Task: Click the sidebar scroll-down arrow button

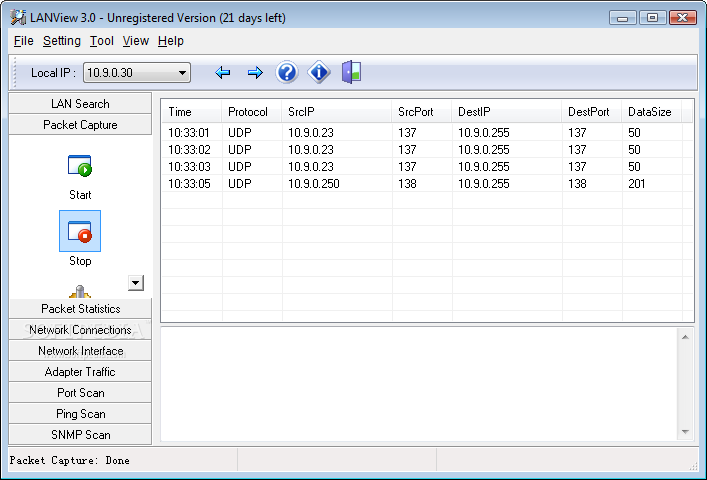Action: (136, 283)
